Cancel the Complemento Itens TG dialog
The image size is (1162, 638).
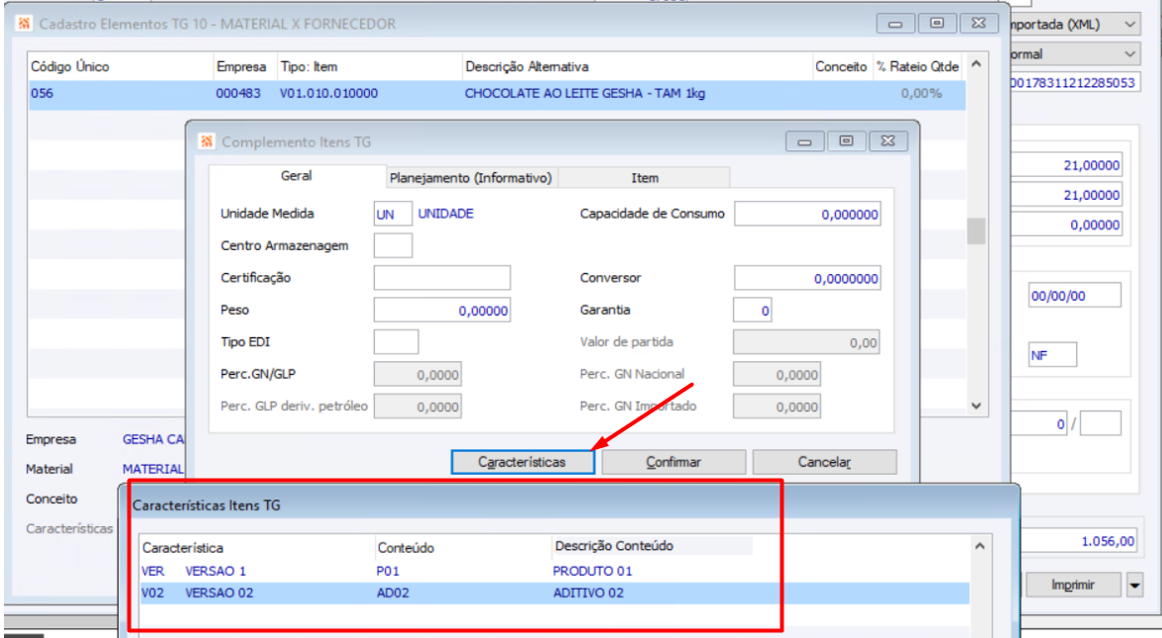[x=824, y=462]
